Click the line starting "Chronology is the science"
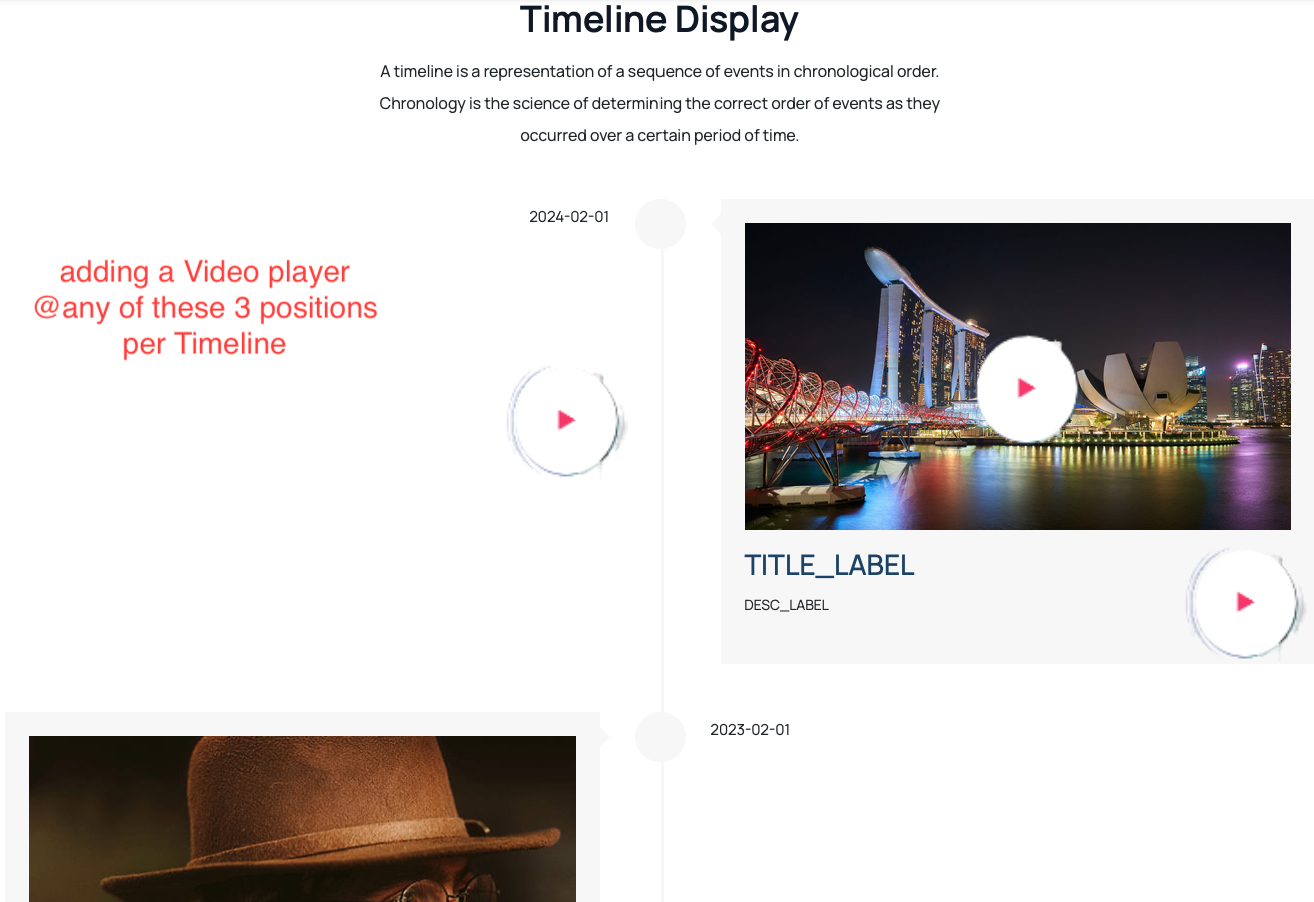 [x=660, y=103]
